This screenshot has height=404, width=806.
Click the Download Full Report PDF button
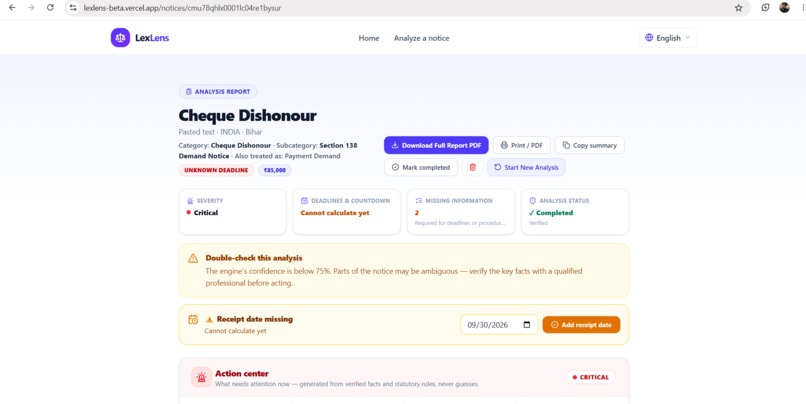click(436, 145)
